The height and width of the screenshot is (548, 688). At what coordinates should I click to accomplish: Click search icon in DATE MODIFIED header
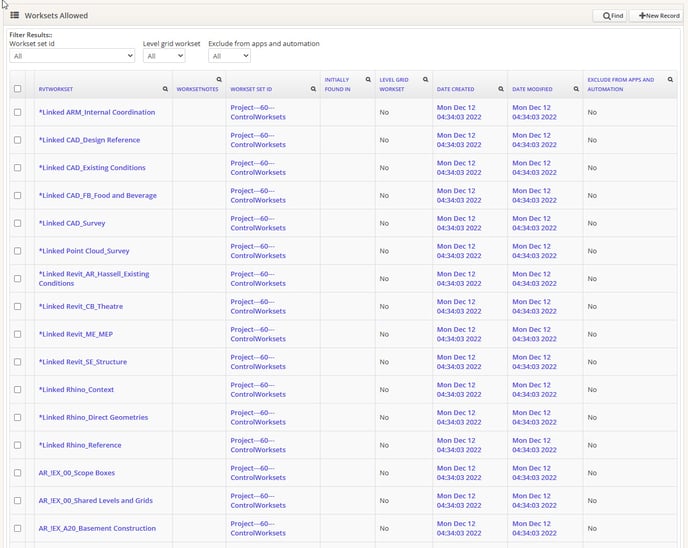tap(576, 89)
